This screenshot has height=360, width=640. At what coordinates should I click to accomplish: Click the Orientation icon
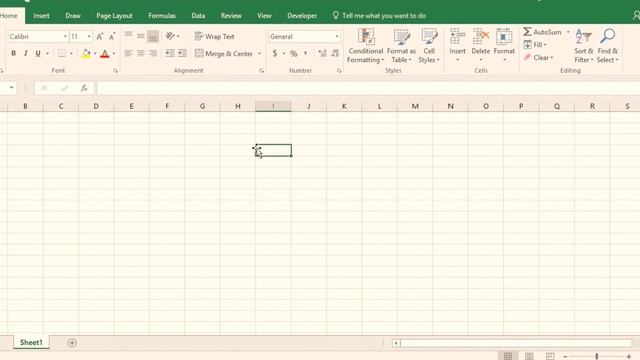pos(170,36)
